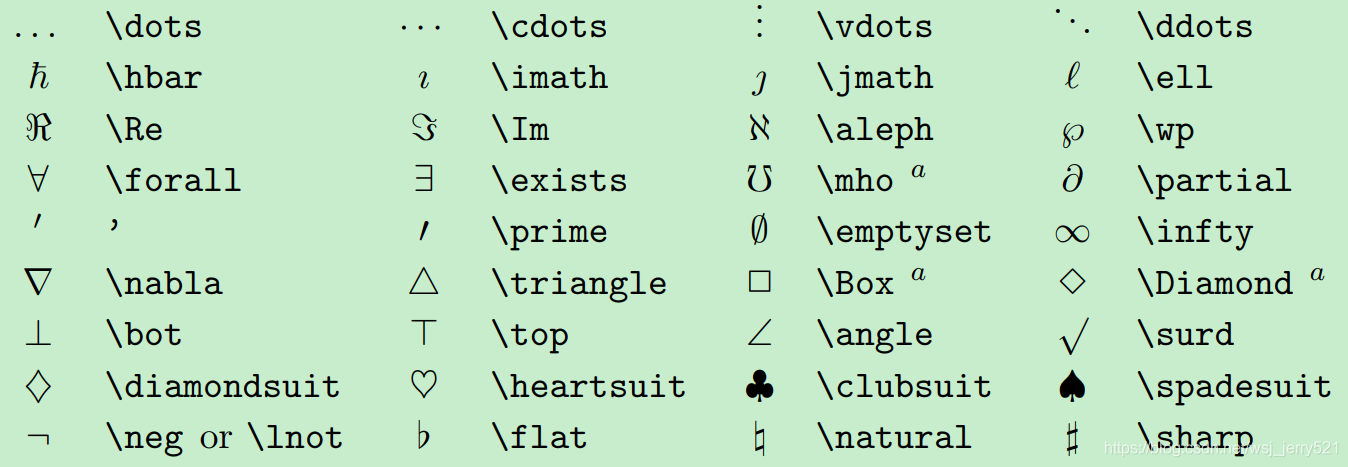Select the nabla triangle symbol
Screen dimensions: 1348x467
point(38,283)
